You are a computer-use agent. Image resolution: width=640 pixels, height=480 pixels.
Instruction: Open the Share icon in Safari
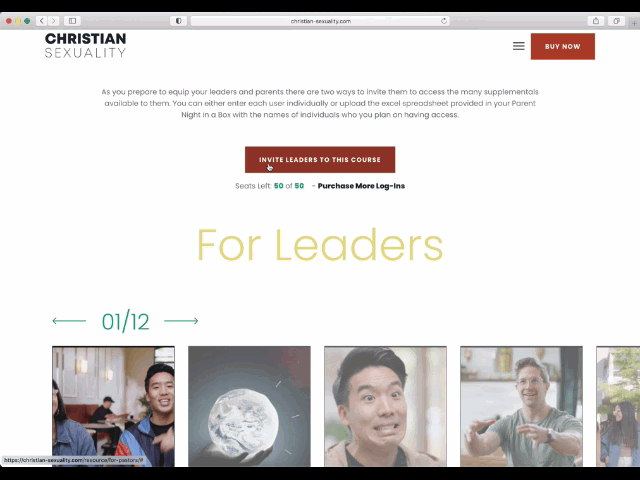[x=596, y=21]
